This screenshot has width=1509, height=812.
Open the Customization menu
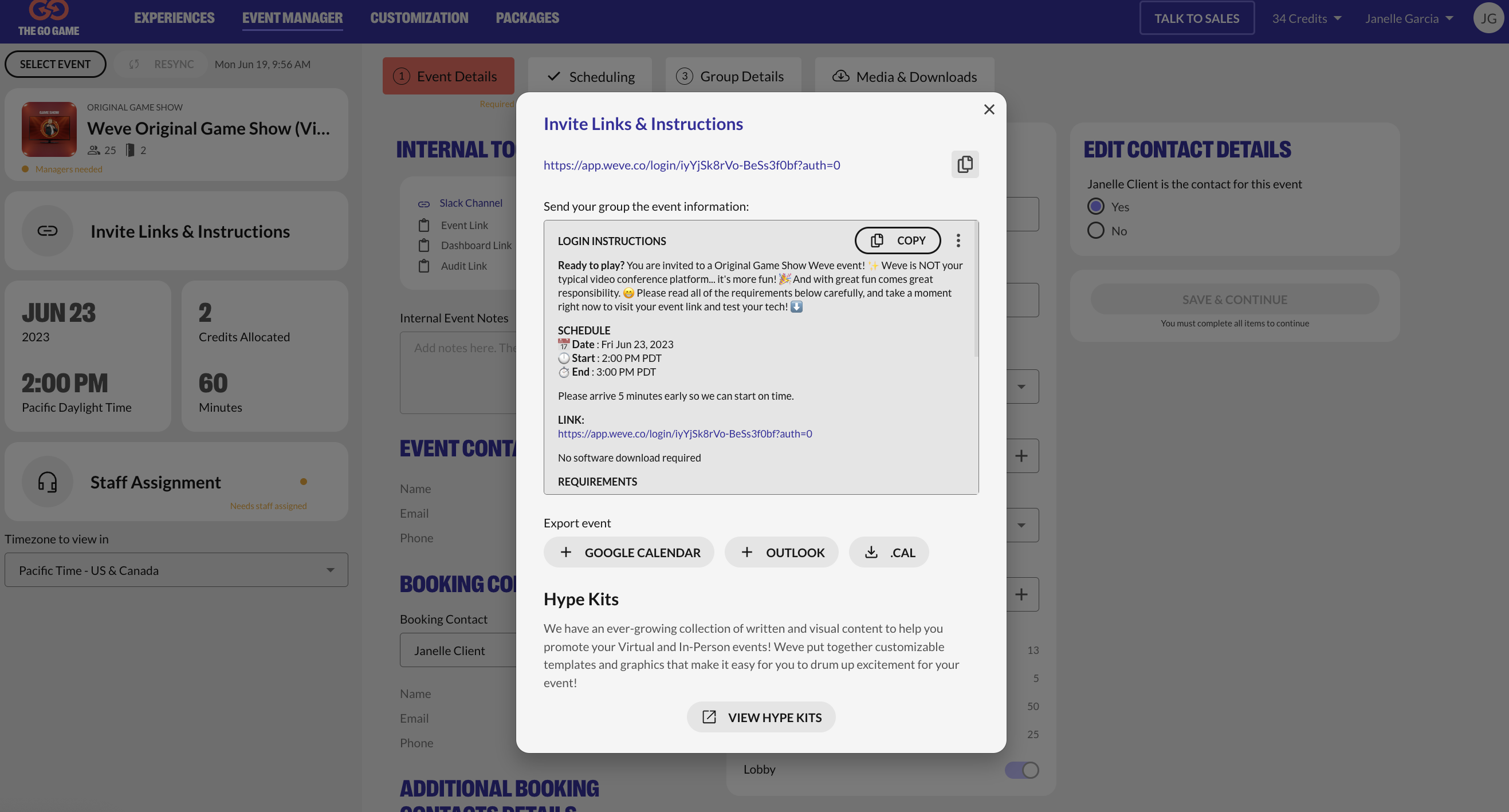pyautogui.click(x=419, y=18)
